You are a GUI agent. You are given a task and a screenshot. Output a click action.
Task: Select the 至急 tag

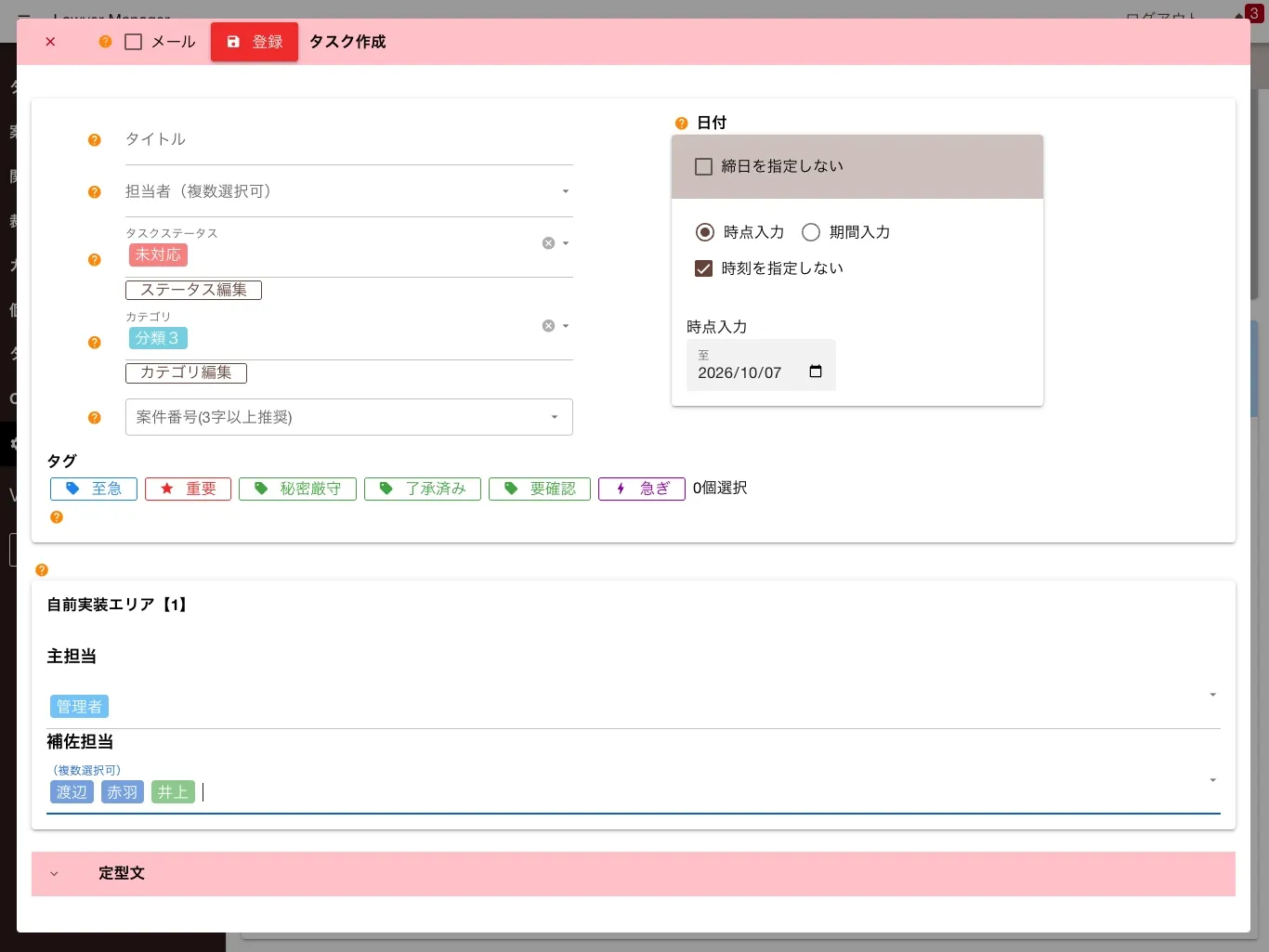pos(94,489)
